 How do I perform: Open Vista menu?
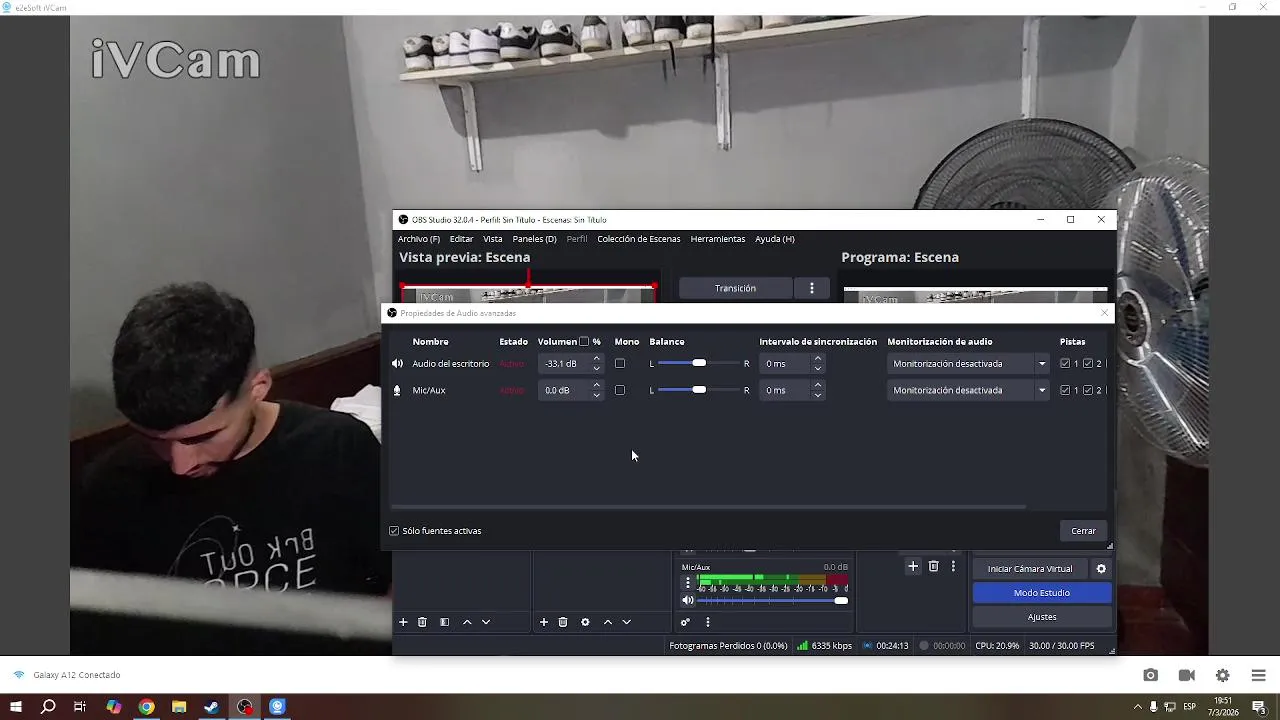pos(493,239)
